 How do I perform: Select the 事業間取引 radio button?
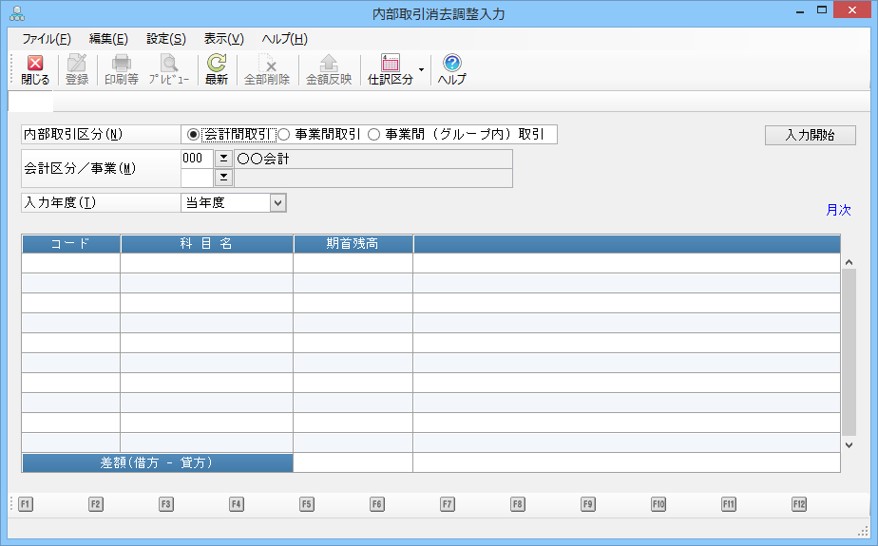pos(284,134)
